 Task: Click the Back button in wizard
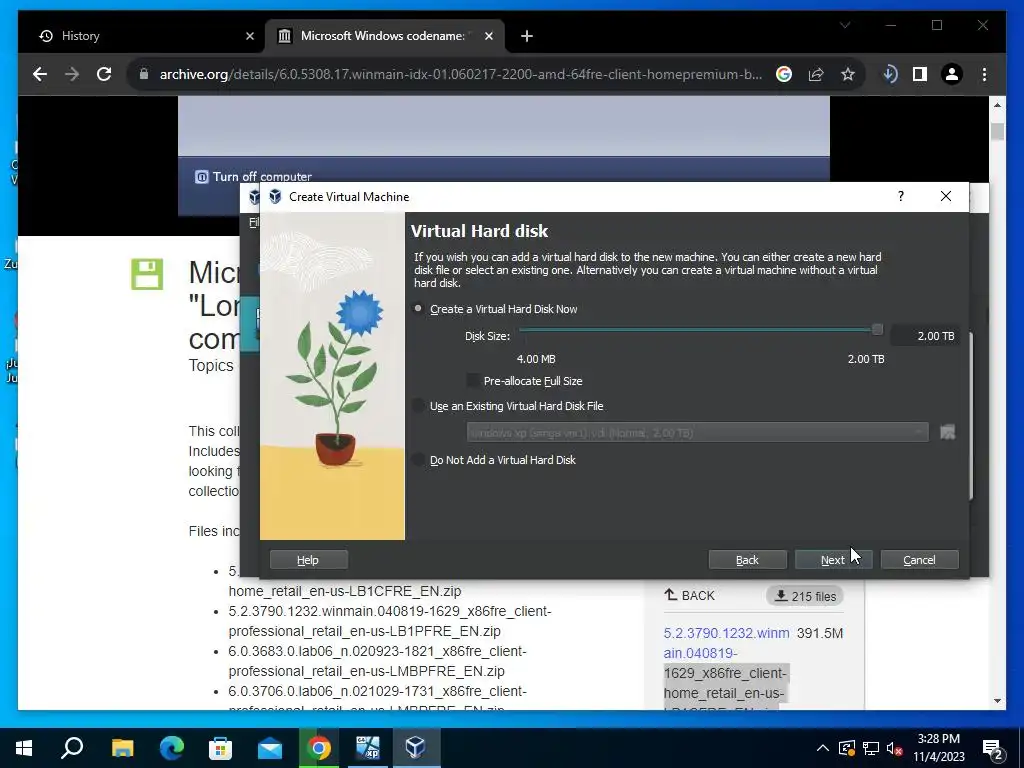[747, 560]
